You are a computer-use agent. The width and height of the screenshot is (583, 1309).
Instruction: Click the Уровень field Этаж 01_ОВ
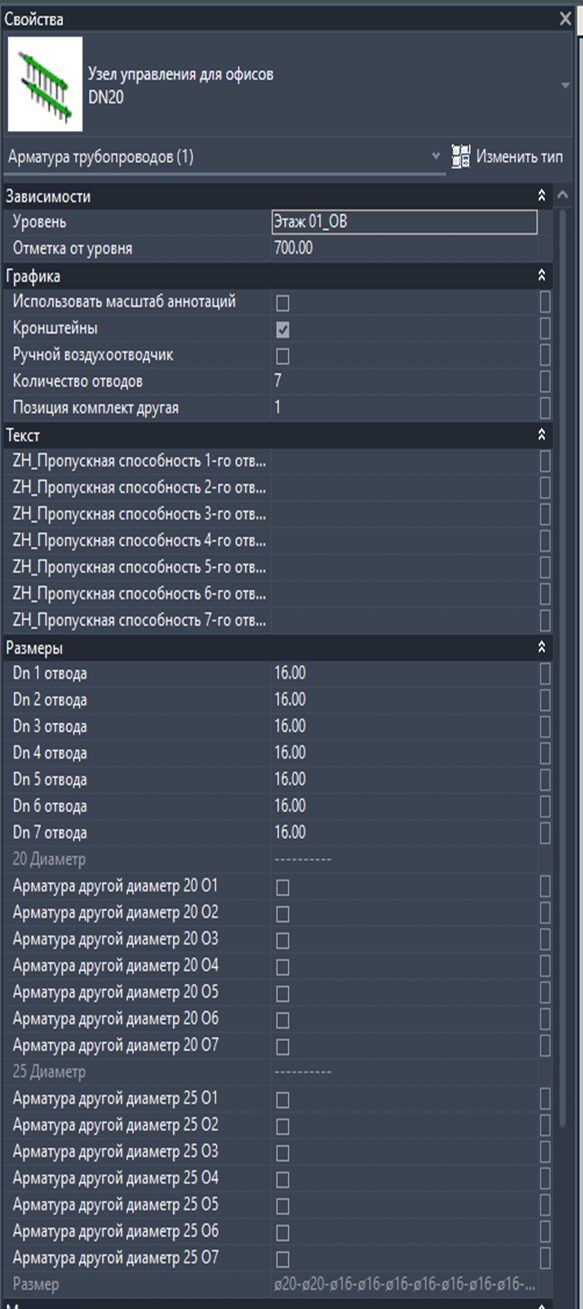[x=404, y=222]
